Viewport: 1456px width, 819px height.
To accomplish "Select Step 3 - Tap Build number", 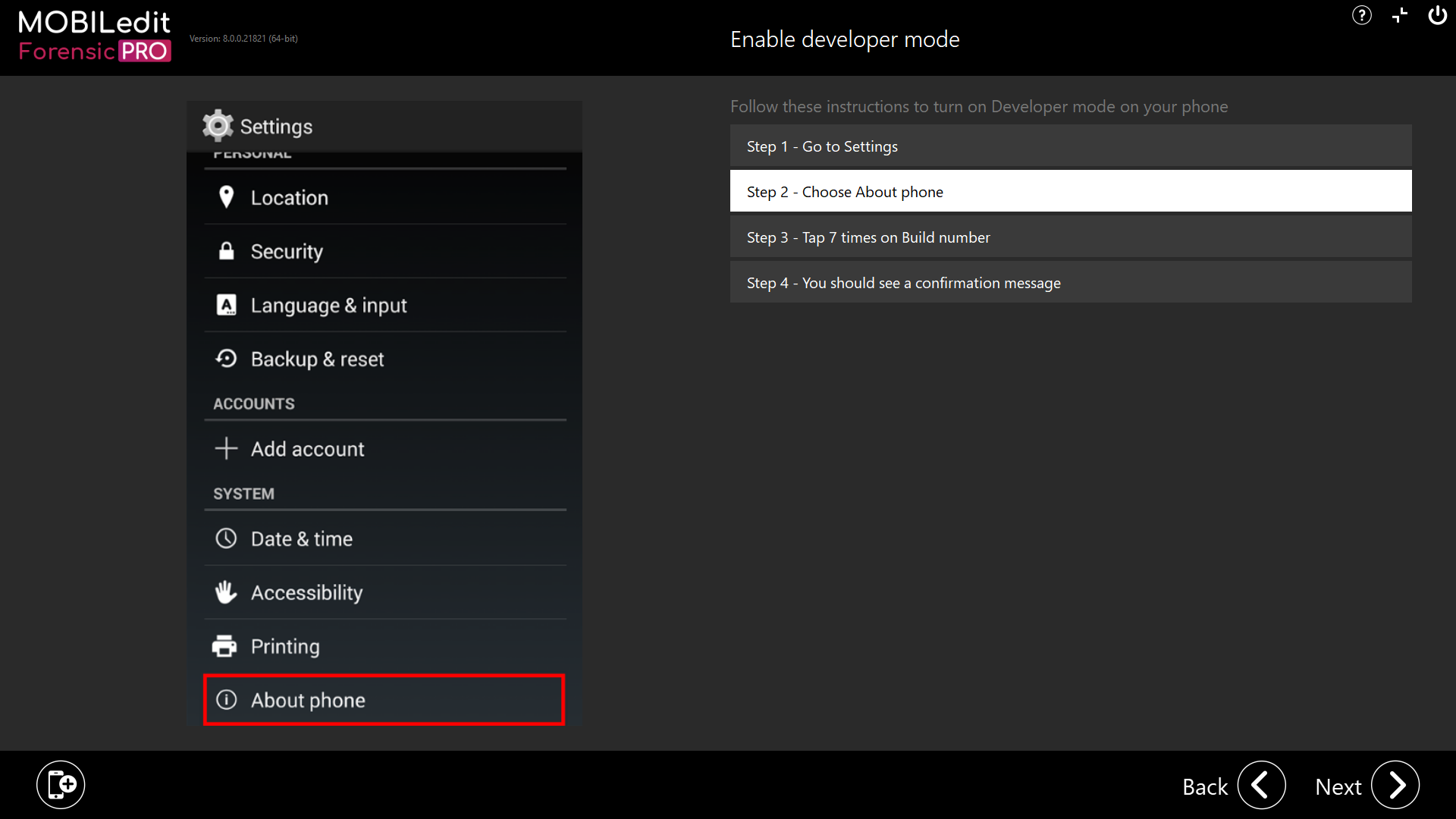I will coord(1070,237).
